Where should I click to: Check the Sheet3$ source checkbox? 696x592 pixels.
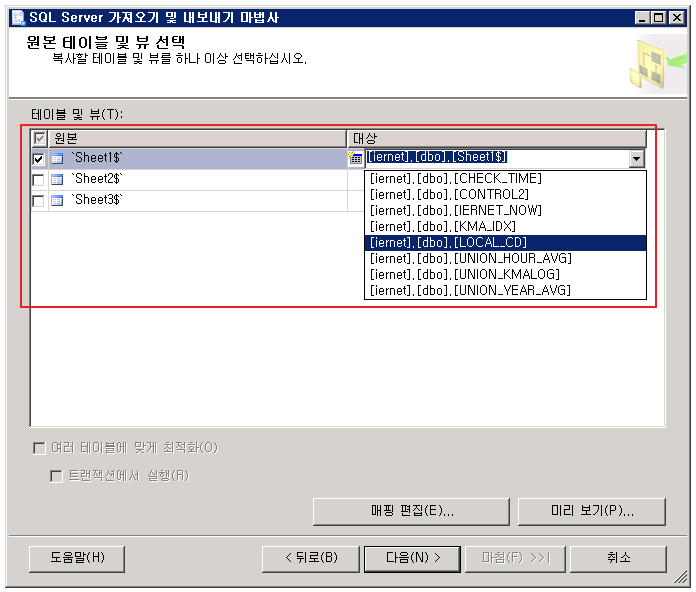[x=39, y=201]
